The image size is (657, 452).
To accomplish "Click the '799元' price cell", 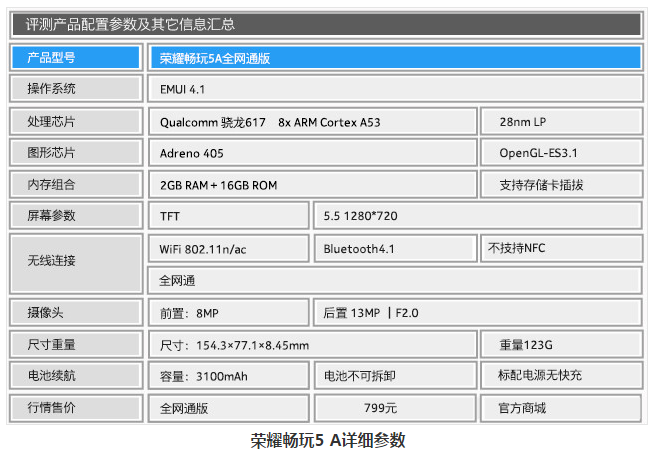I will (x=395, y=408).
